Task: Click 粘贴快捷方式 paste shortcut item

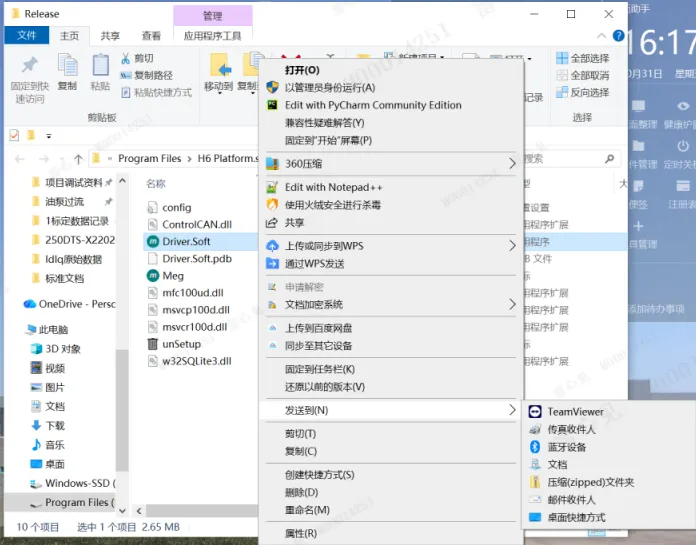Action: click(x=156, y=92)
